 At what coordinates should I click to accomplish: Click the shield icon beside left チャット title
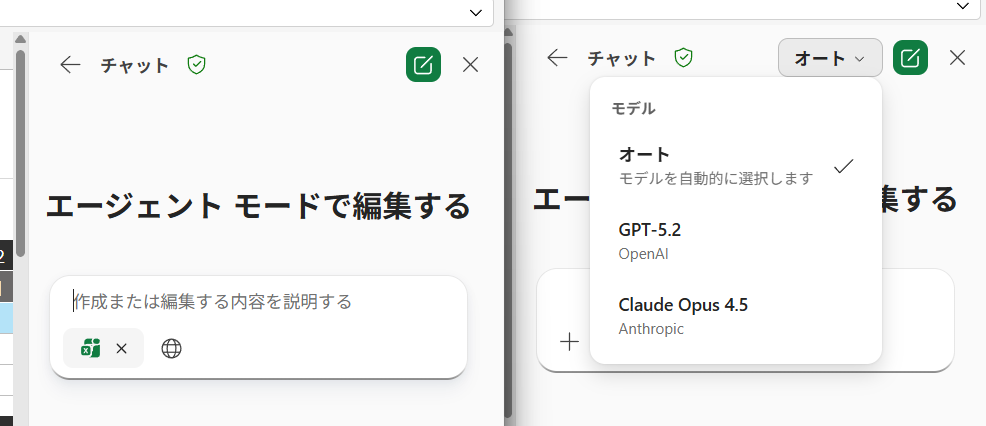coord(196,65)
